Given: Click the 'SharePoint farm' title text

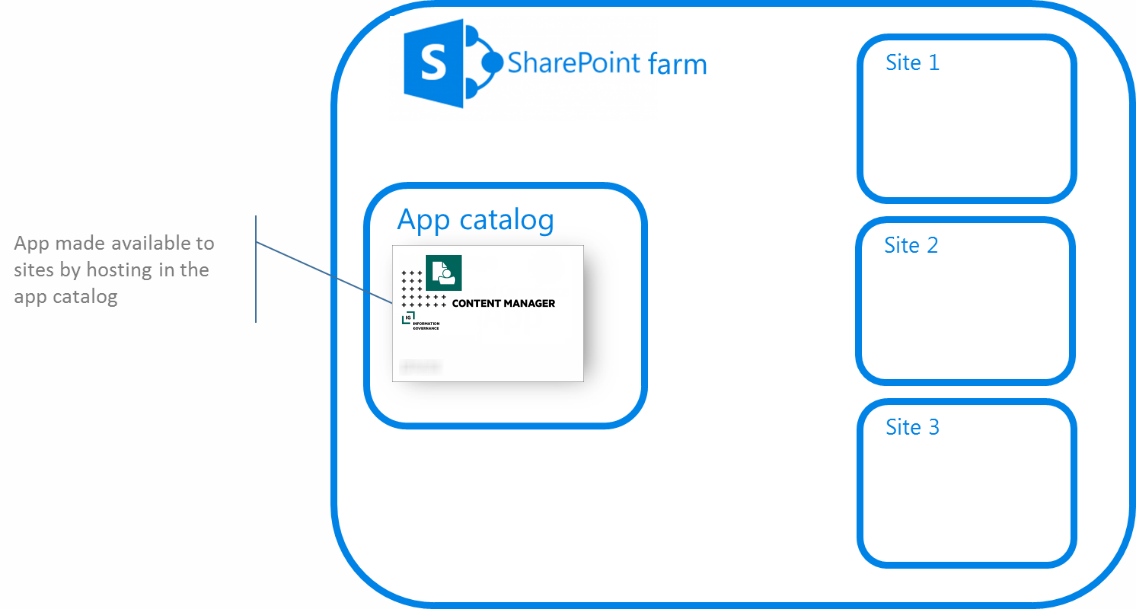Looking at the screenshot, I should click(607, 64).
